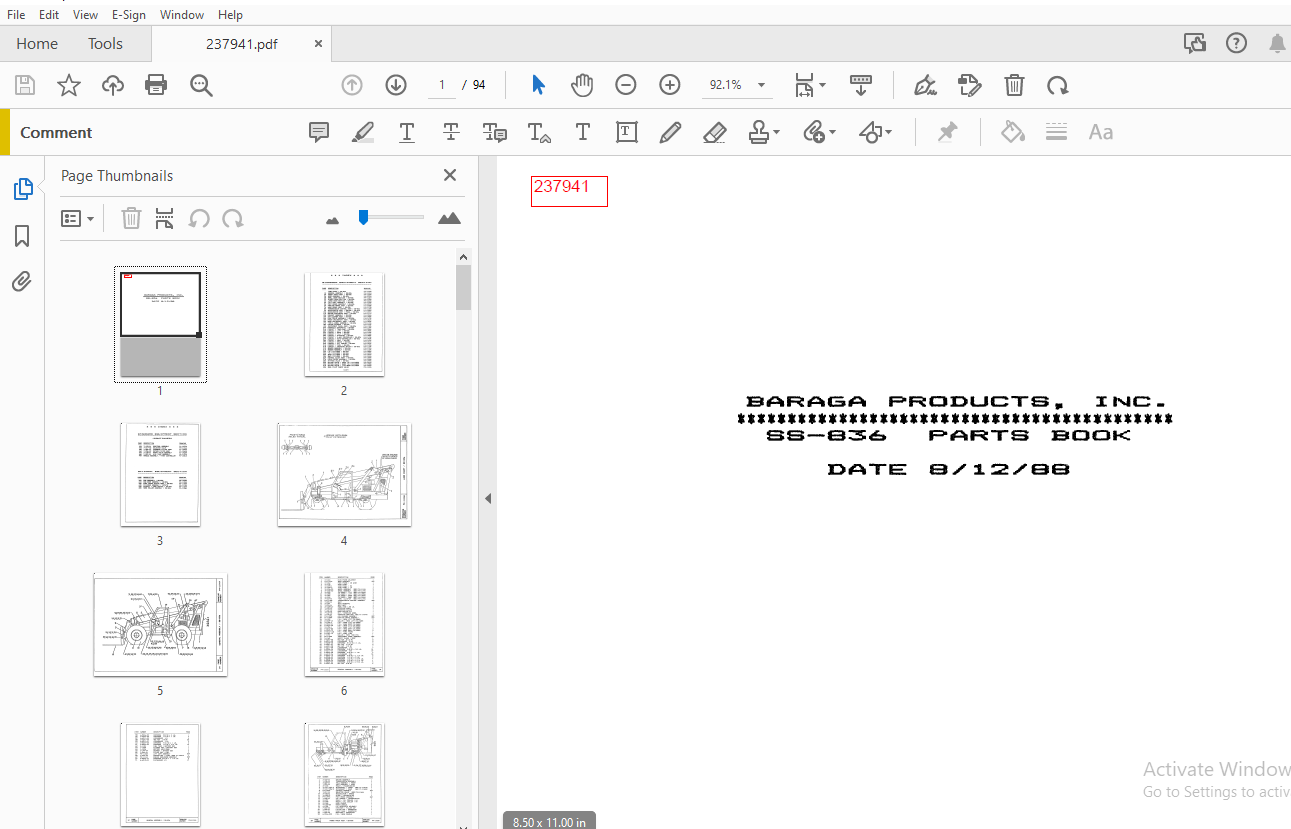Select page 5 thumbnail

point(160,625)
